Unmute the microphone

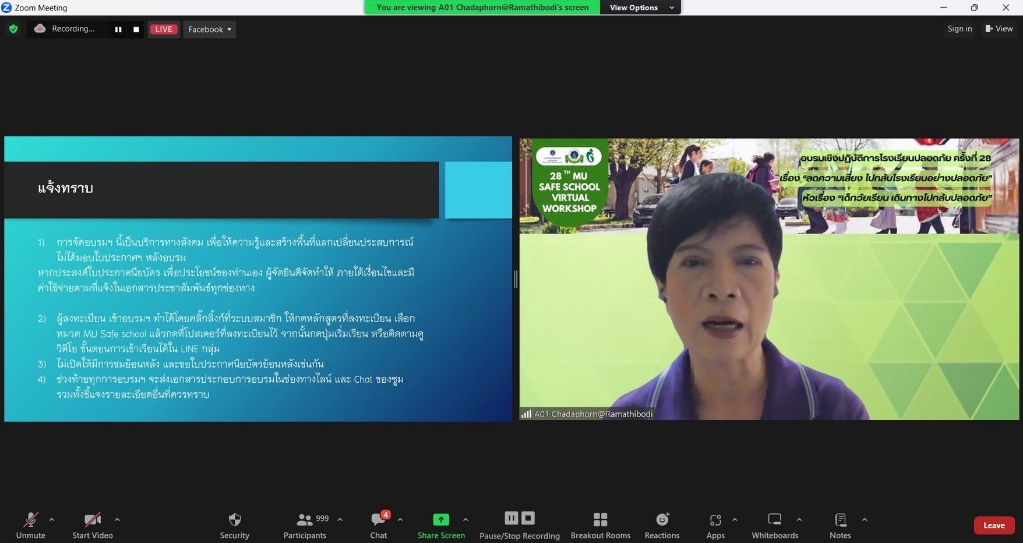pyautogui.click(x=31, y=525)
